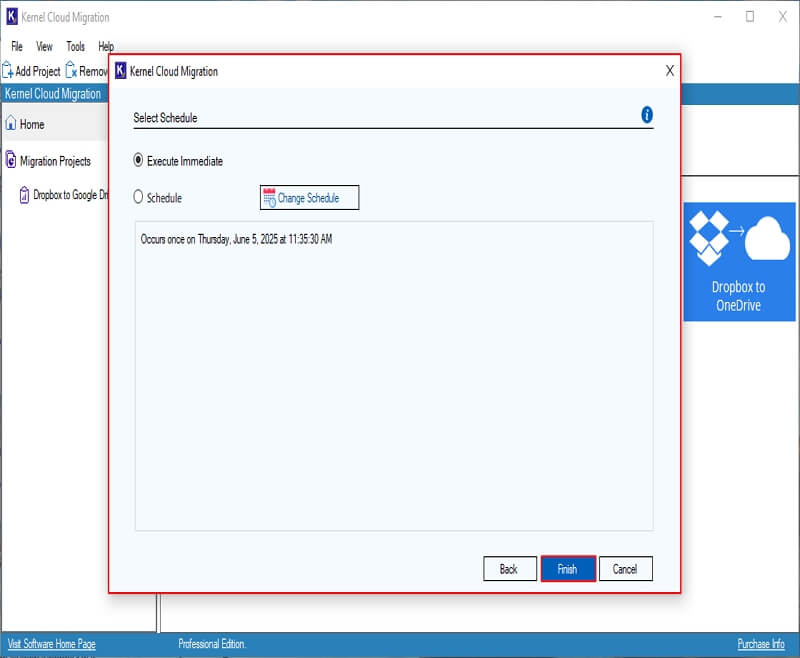This screenshot has height=658, width=800.
Task: Click the Remove project toolbar button
Action: tap(87, 71)
